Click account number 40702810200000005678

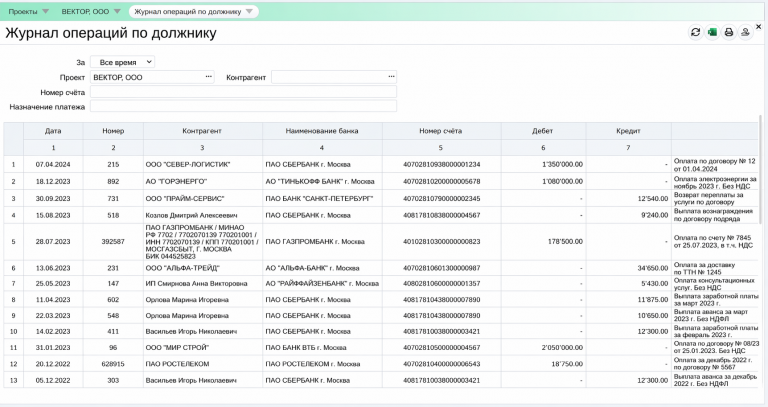click(441, 181)
